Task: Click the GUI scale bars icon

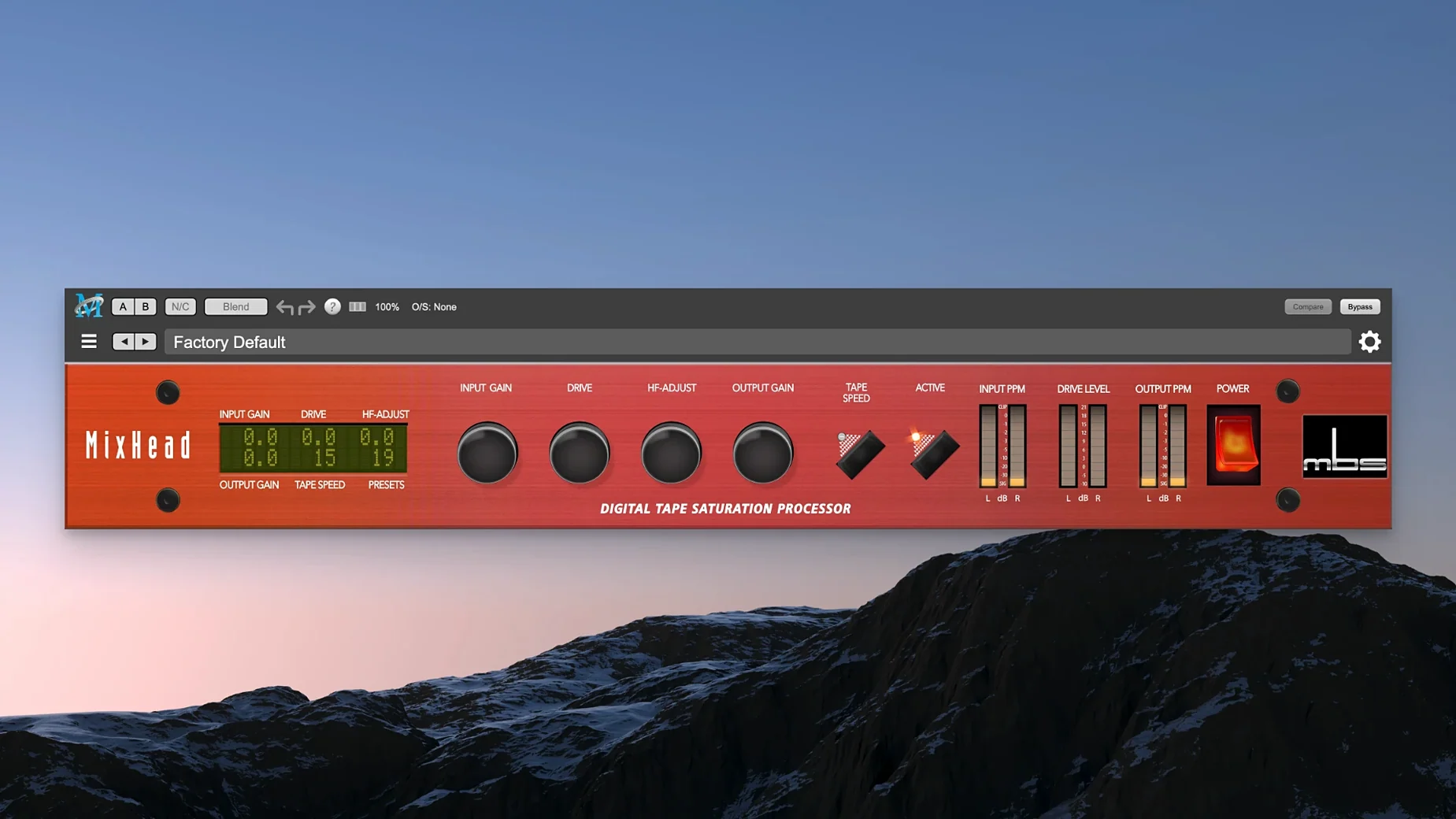Action: pos(358,306)
